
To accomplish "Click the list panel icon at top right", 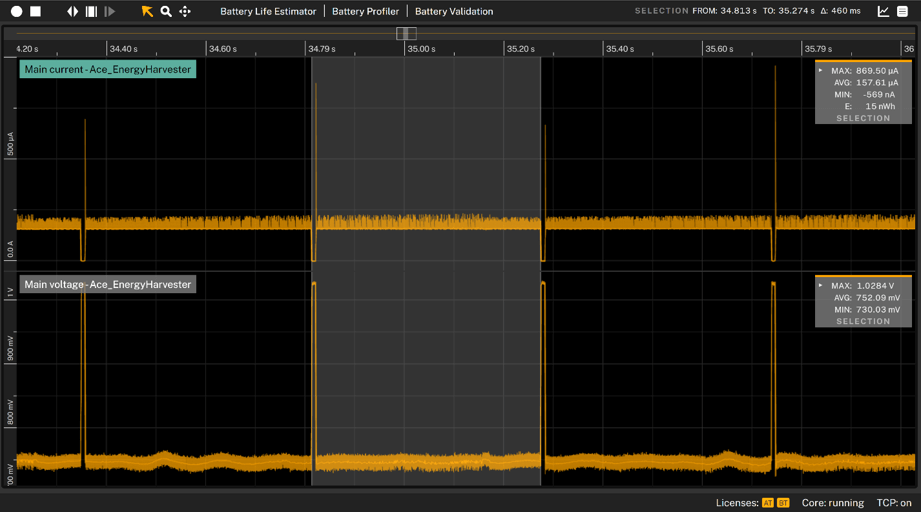I will click(x=903, y=11).
